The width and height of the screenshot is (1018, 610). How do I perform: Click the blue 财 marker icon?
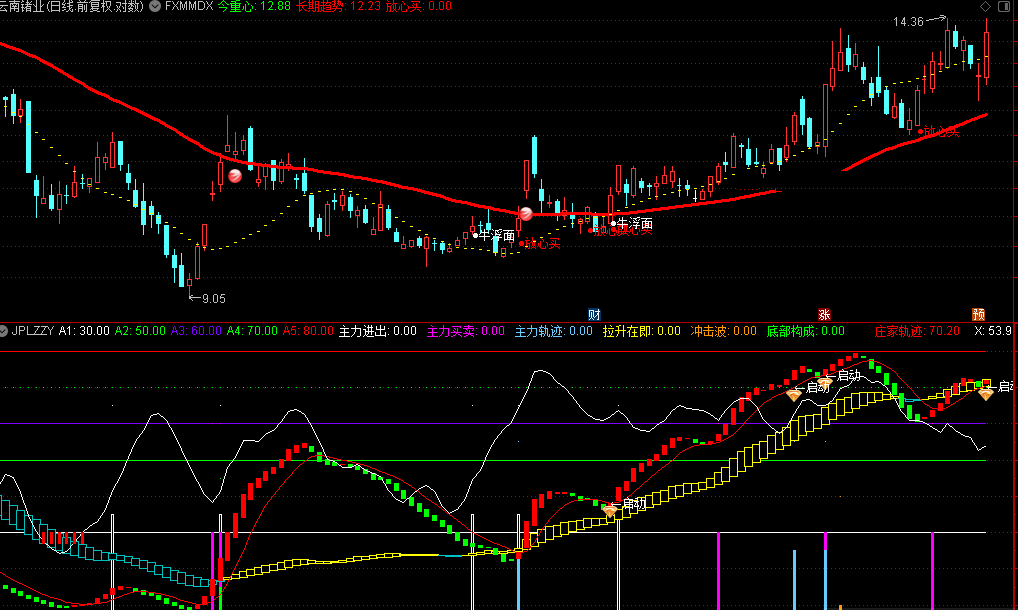[x=594, y=315]
